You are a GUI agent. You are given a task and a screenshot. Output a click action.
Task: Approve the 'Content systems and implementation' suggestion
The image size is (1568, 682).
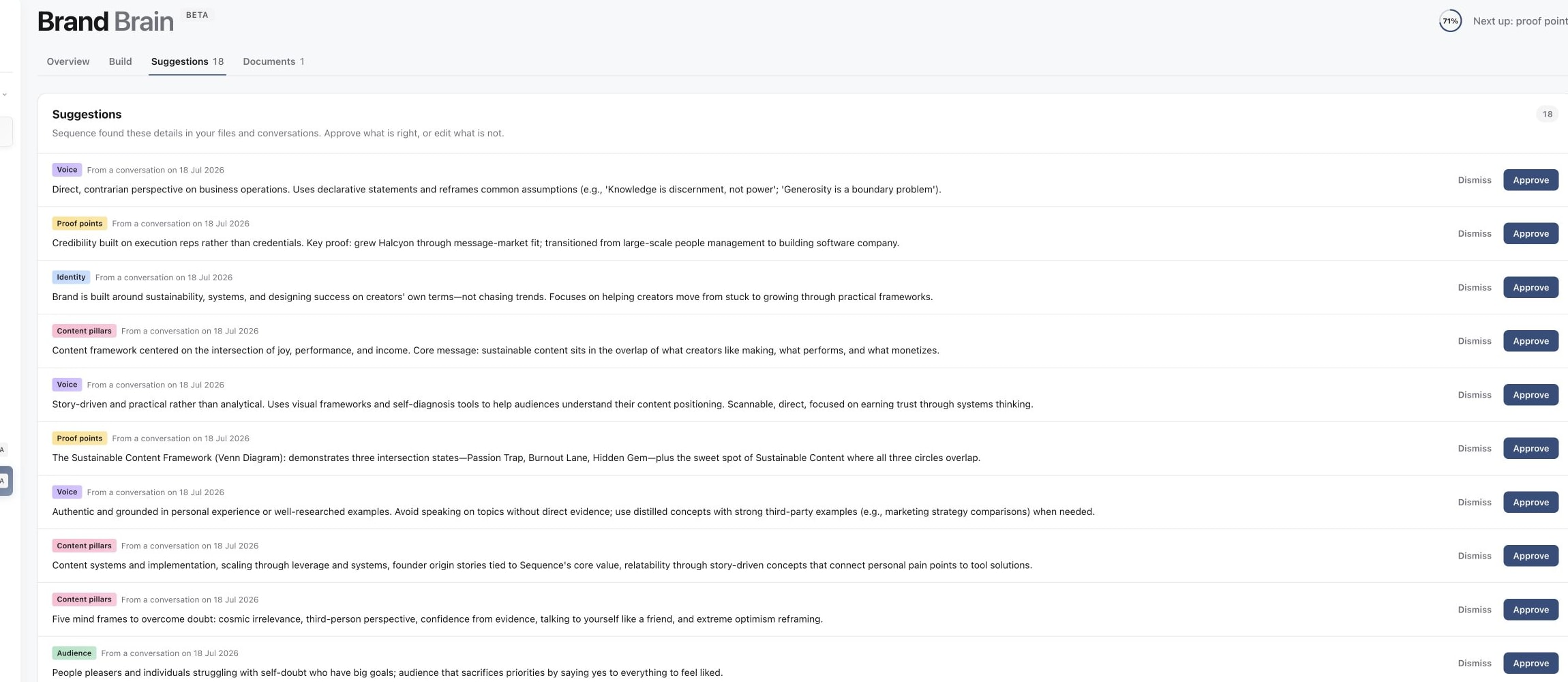tap(1531, 556)
